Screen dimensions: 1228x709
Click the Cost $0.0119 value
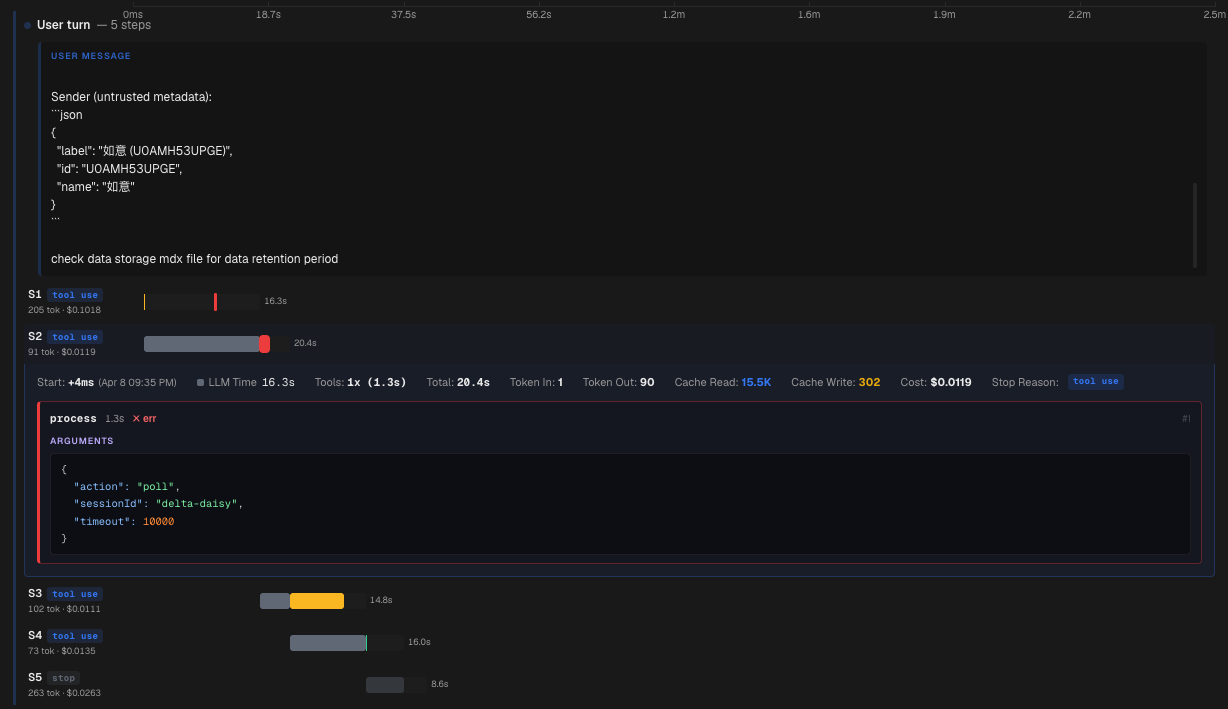(x=951, y=382)
